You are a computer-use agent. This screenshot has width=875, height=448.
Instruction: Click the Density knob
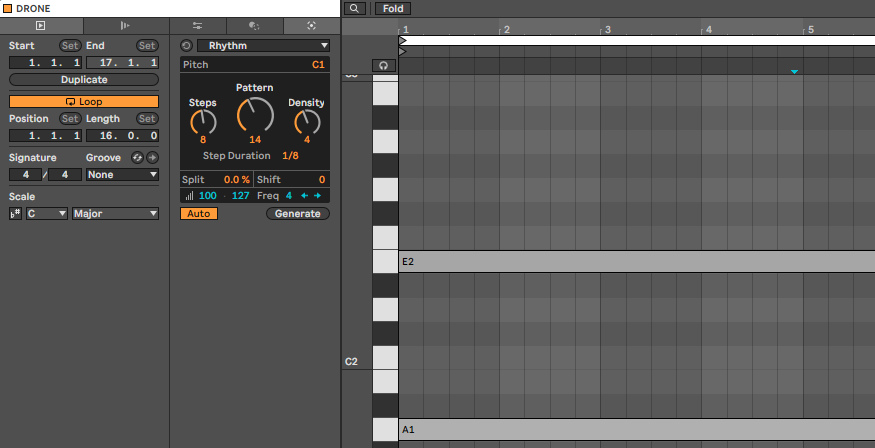point(307,122)
